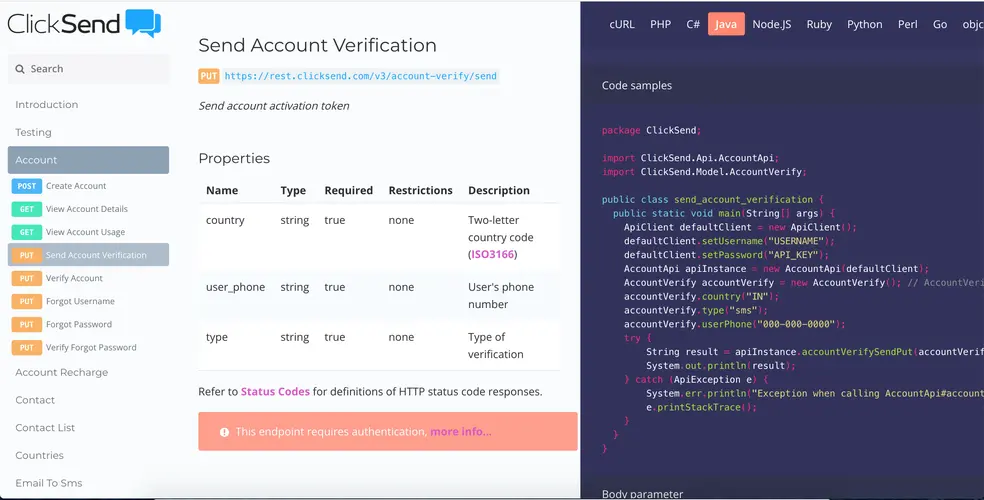This screenshot has height=500, width=984.
Task: Click the Code samples heading
Action: pos(637,86)
